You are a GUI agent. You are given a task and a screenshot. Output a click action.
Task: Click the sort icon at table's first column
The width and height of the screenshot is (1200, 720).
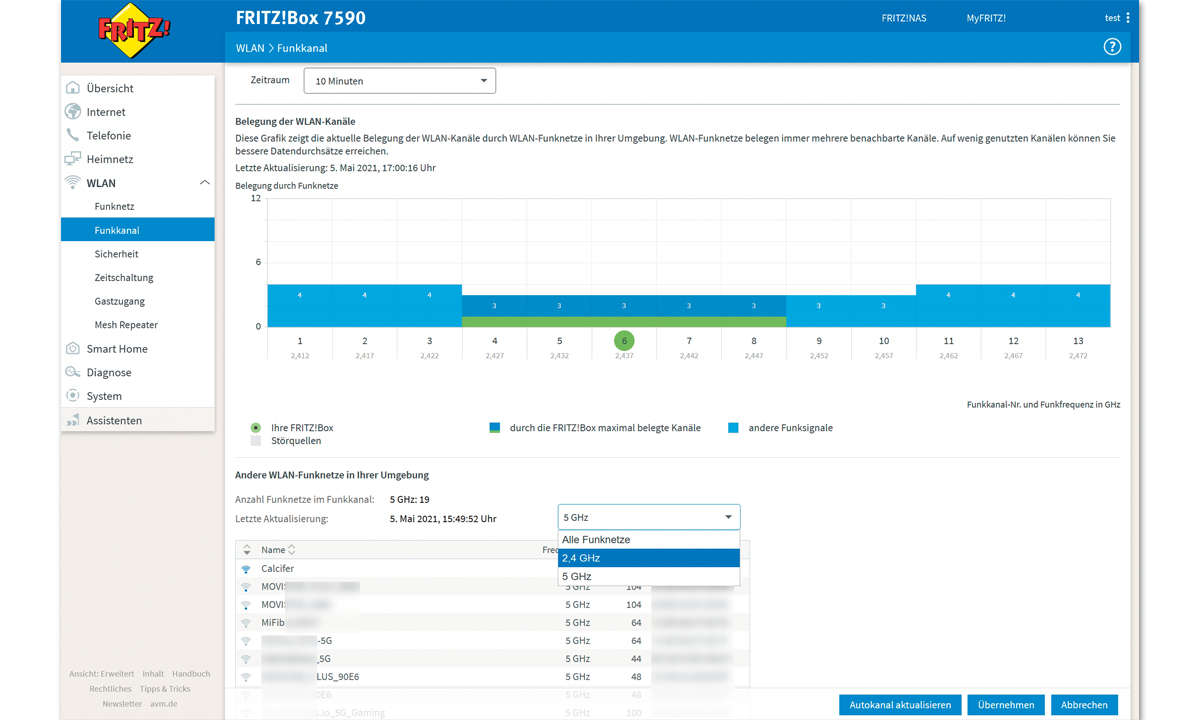246,550
